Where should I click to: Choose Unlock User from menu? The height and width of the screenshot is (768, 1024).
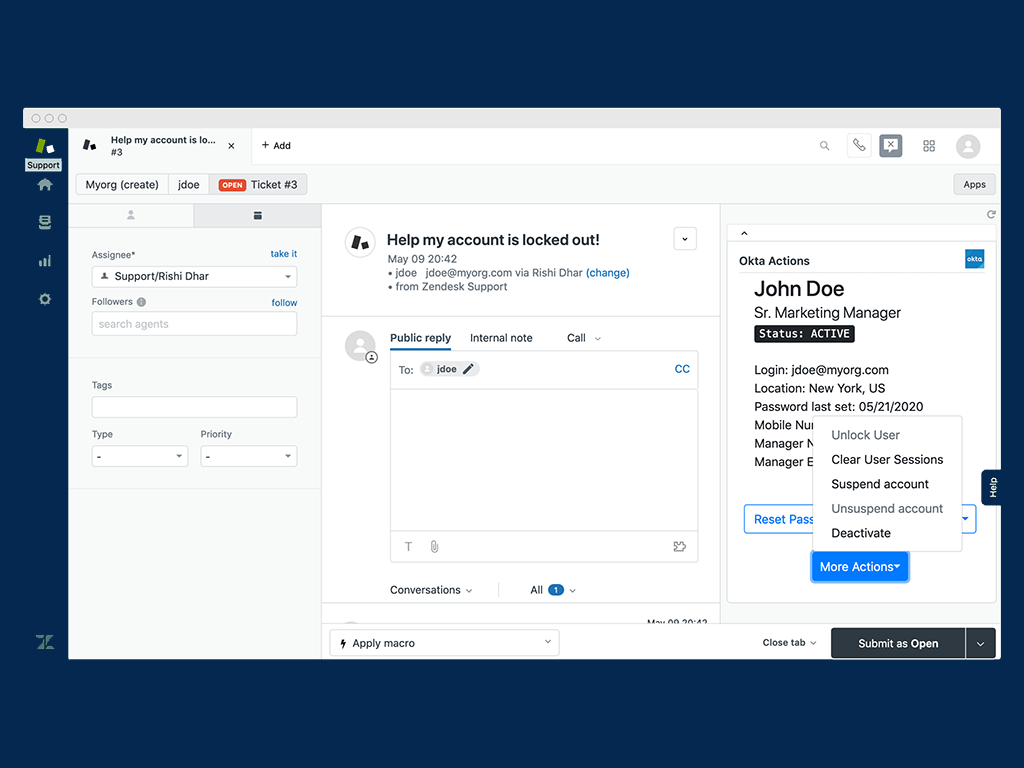click(865, 435)
